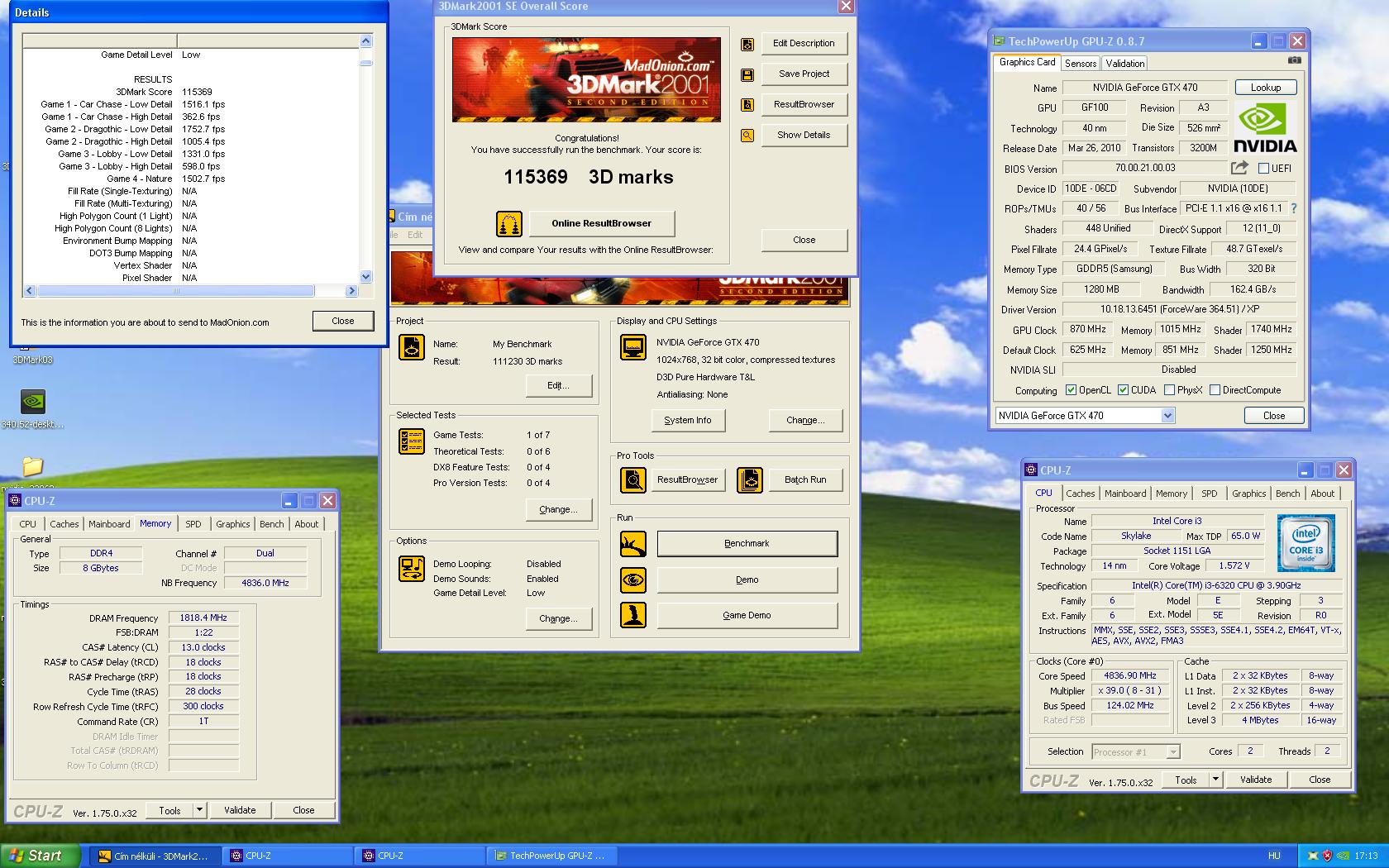Click the GPU-Z screenshot camera icon
1389x868 pixels.
1295,60
